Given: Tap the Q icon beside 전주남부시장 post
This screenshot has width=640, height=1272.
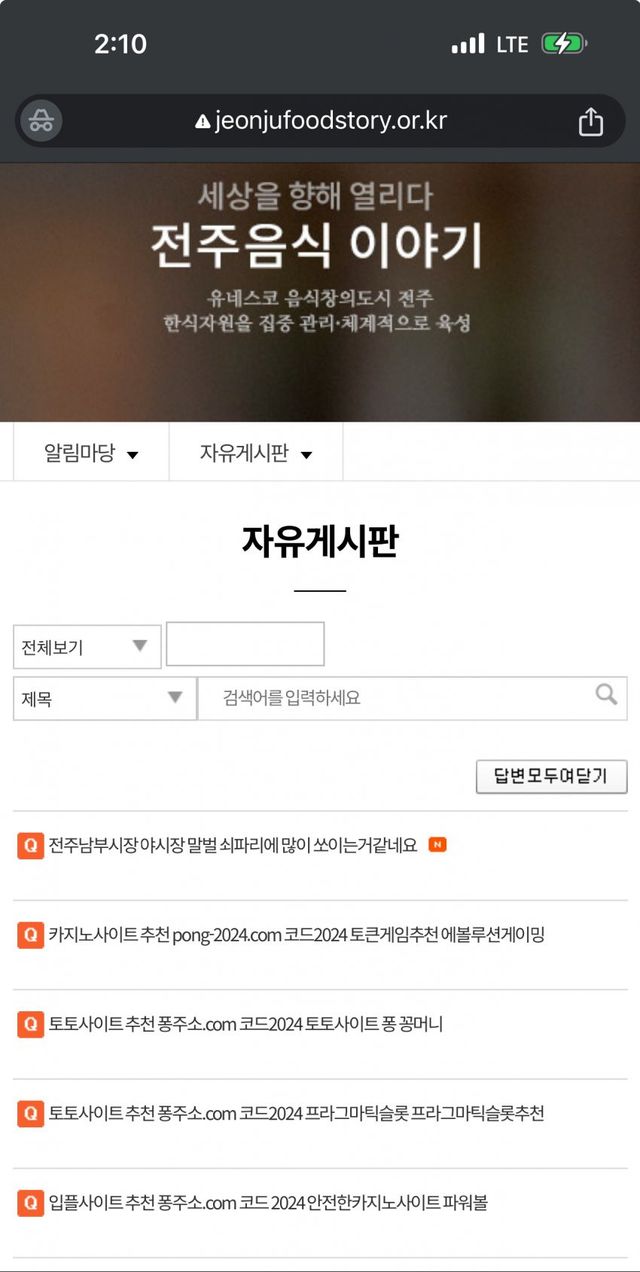Looking at the screenshot, I should (31, 845).
